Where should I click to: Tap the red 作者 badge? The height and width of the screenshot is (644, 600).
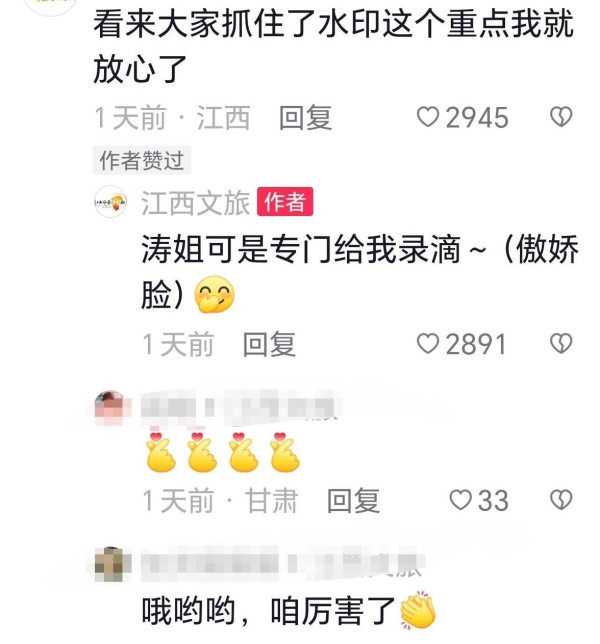tap(285, 202)
